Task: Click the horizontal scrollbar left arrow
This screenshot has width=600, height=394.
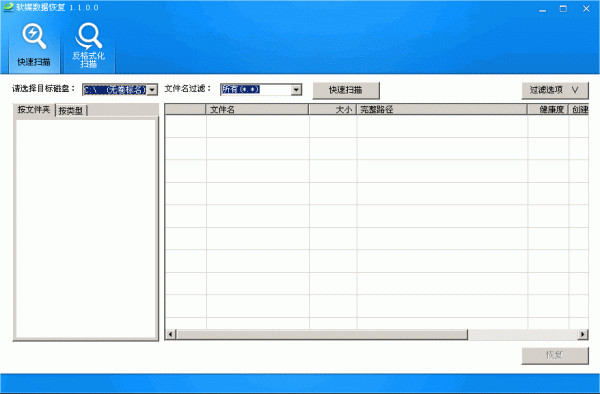Action: [171, 335]
